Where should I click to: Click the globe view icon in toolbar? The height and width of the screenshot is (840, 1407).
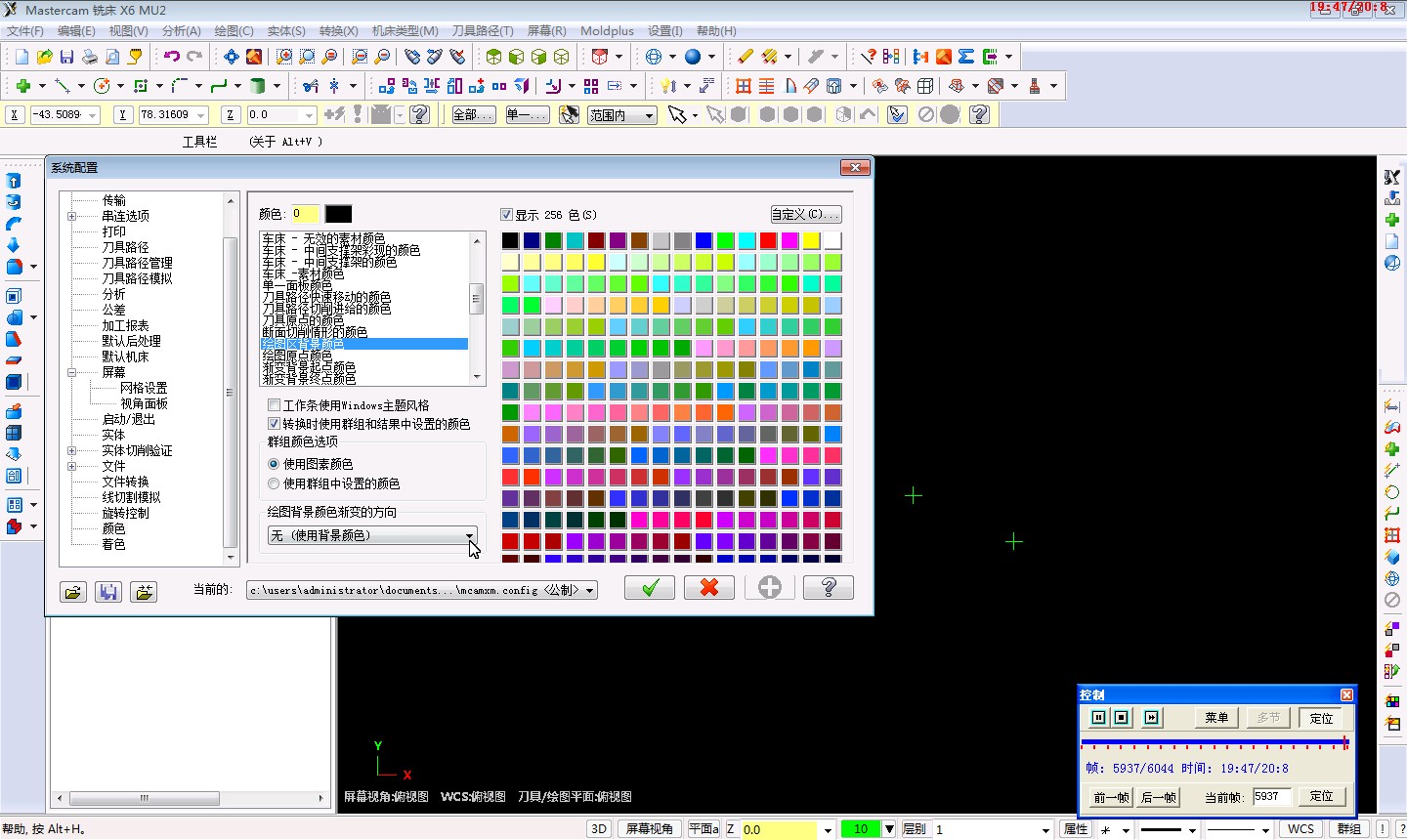coord(654,57)
